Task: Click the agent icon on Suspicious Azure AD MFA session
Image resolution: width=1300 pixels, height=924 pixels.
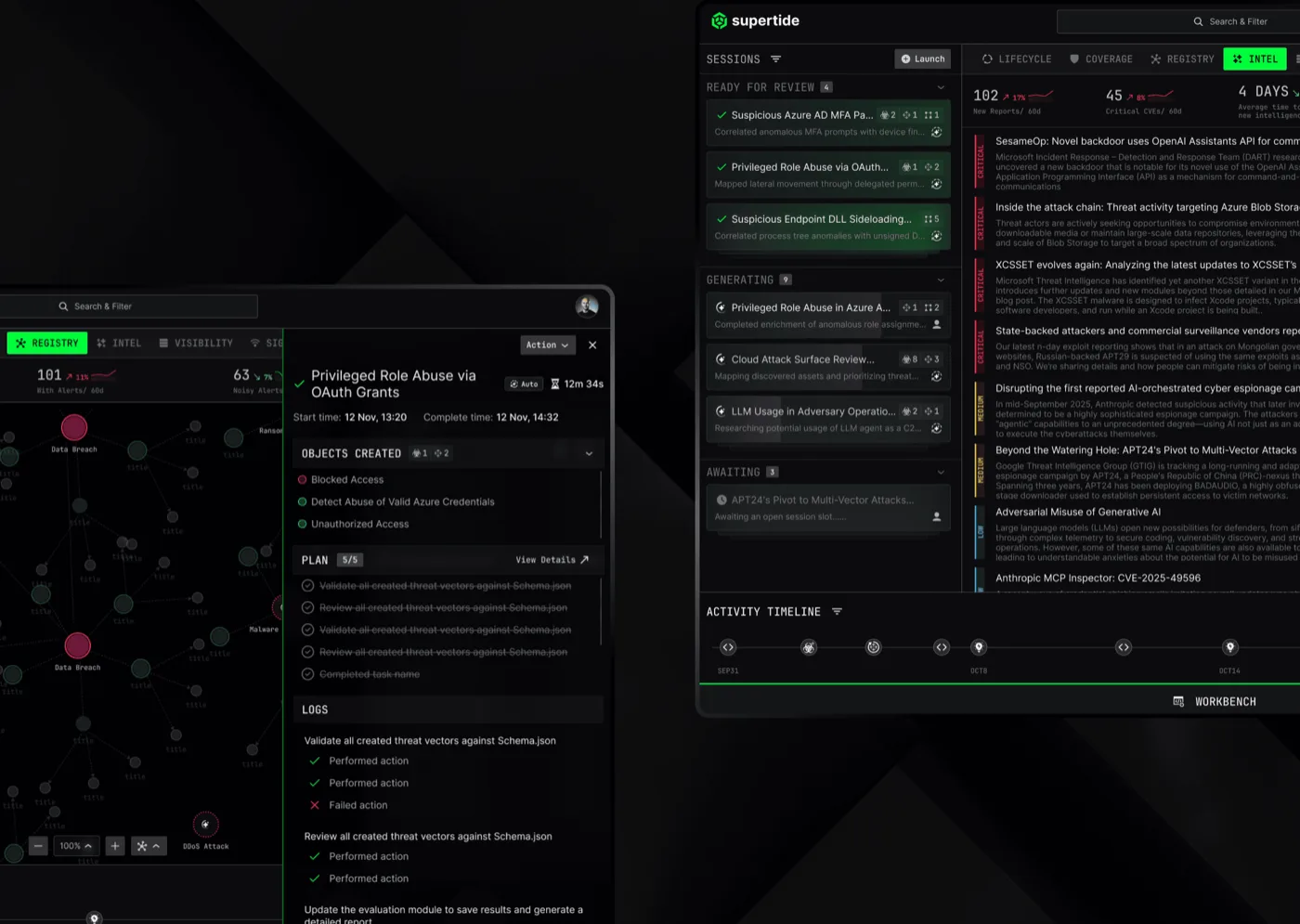Action: point(936,132)
